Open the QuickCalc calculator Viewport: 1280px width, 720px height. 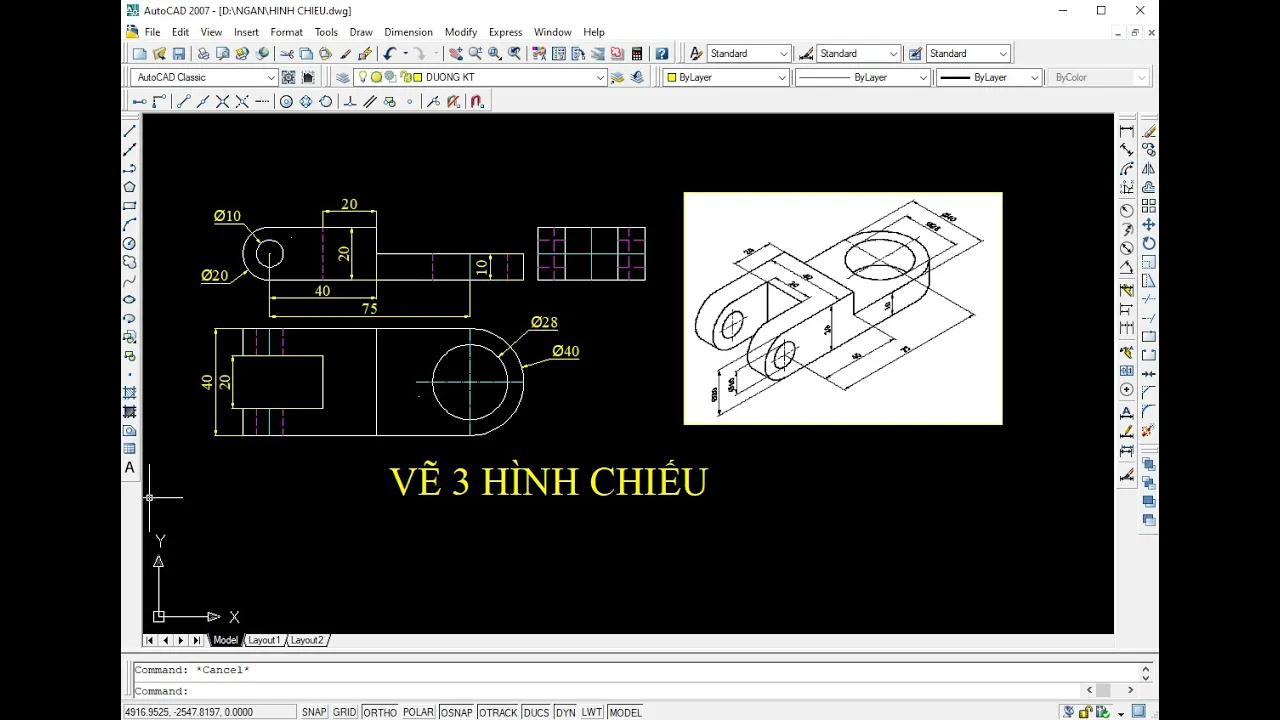click(637, 54)
